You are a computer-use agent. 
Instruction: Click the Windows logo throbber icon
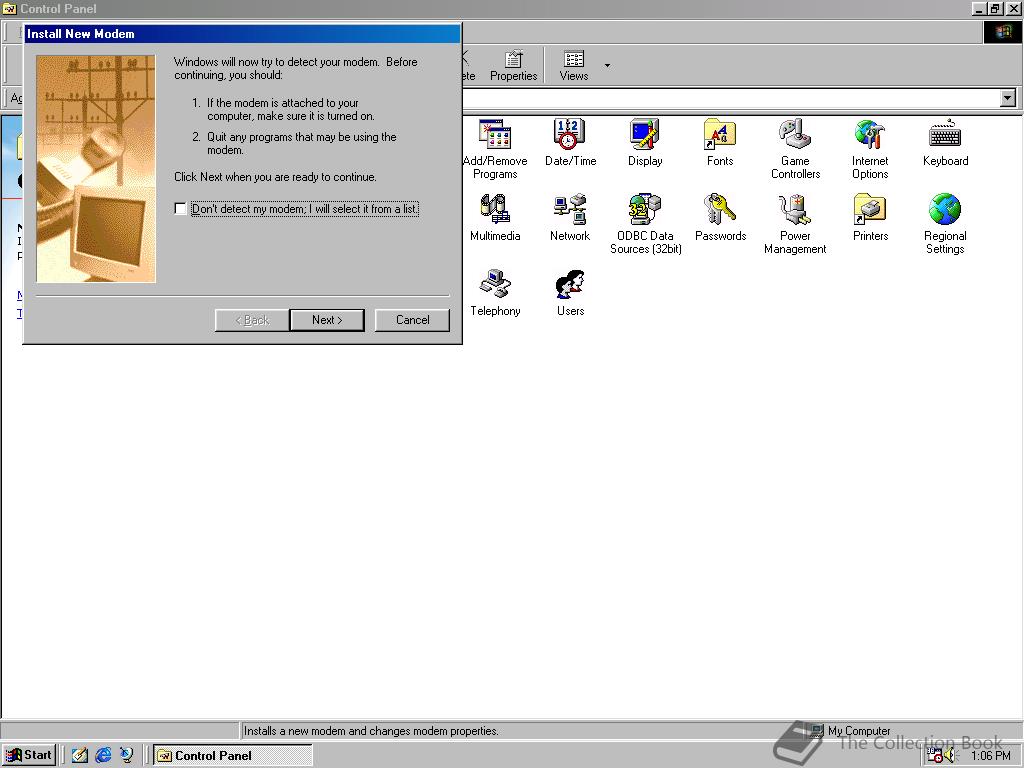pyautogui.click(x=1002, y=32)
